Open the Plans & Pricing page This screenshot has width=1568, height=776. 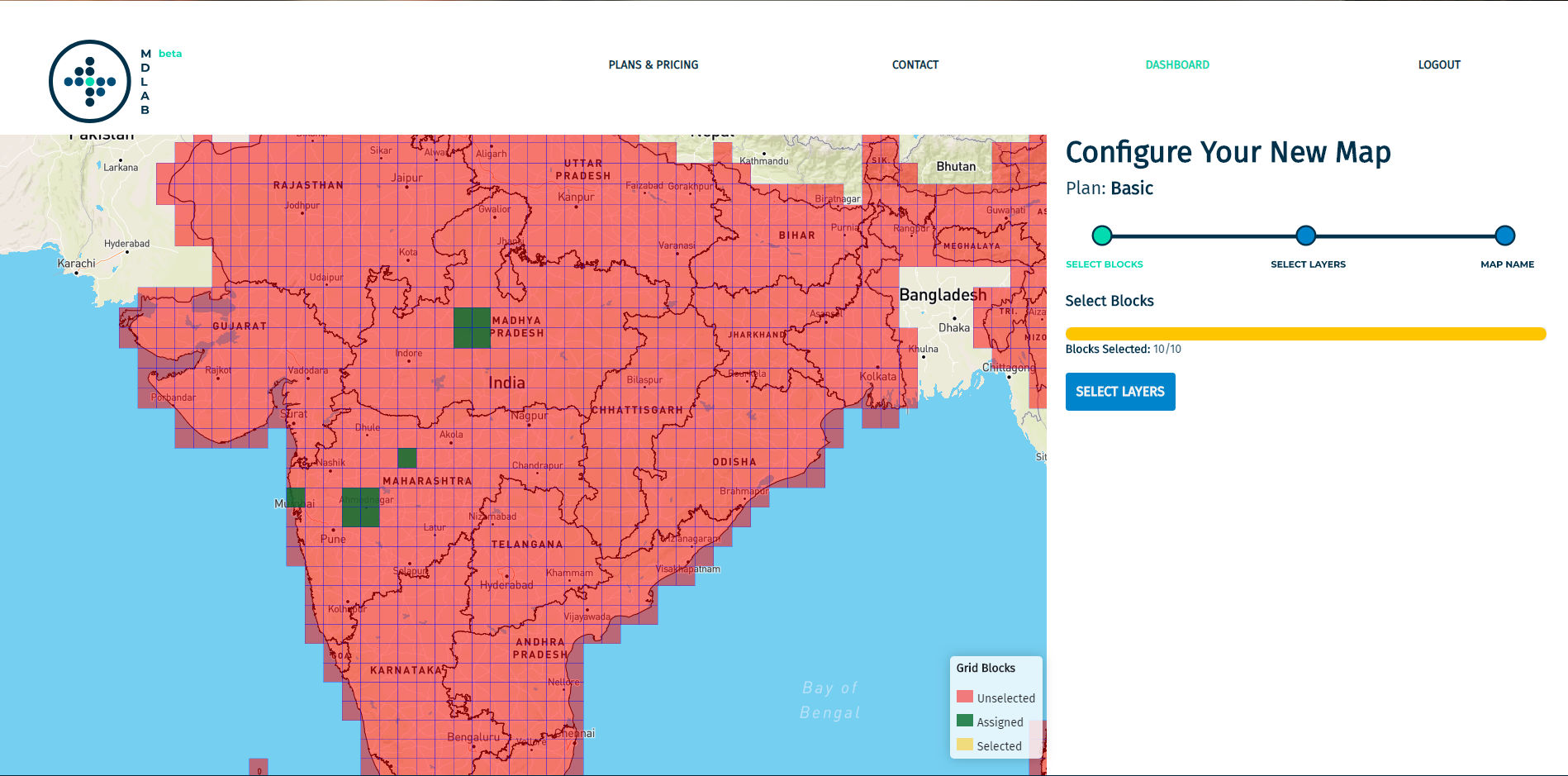coord(653,64)
